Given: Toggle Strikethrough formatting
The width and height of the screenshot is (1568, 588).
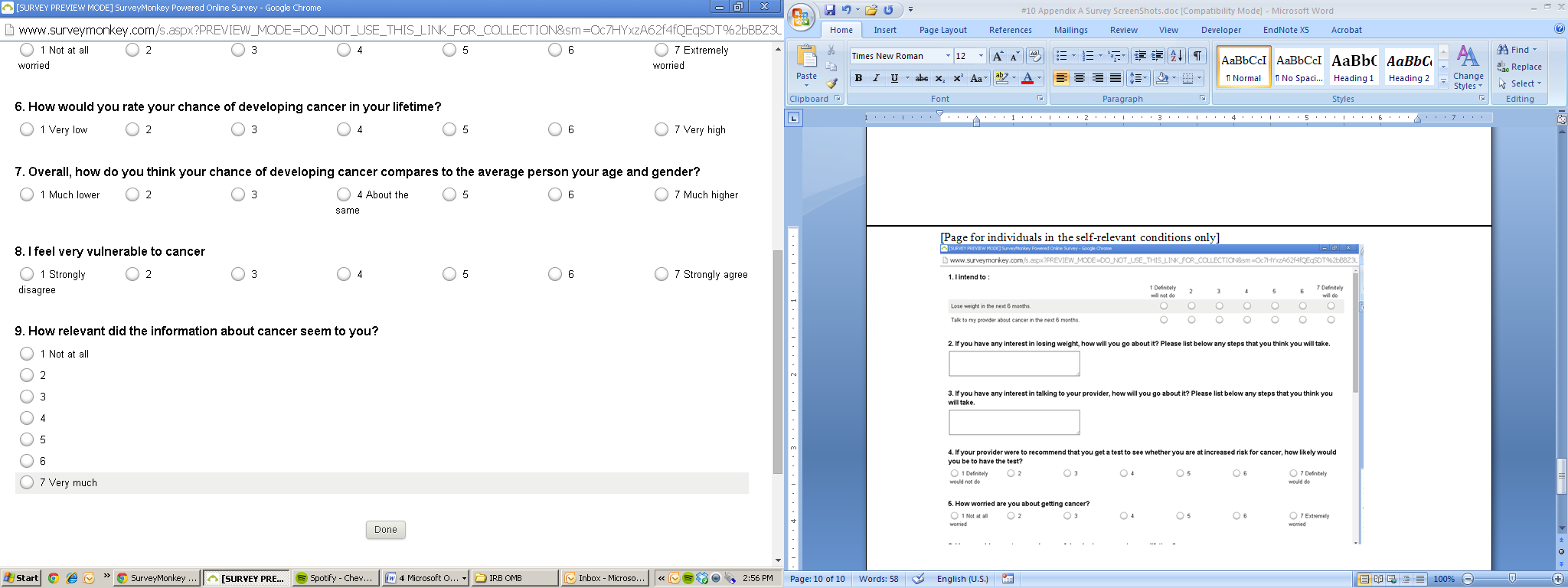Looking at the screenshot, I should pos(922,78).
